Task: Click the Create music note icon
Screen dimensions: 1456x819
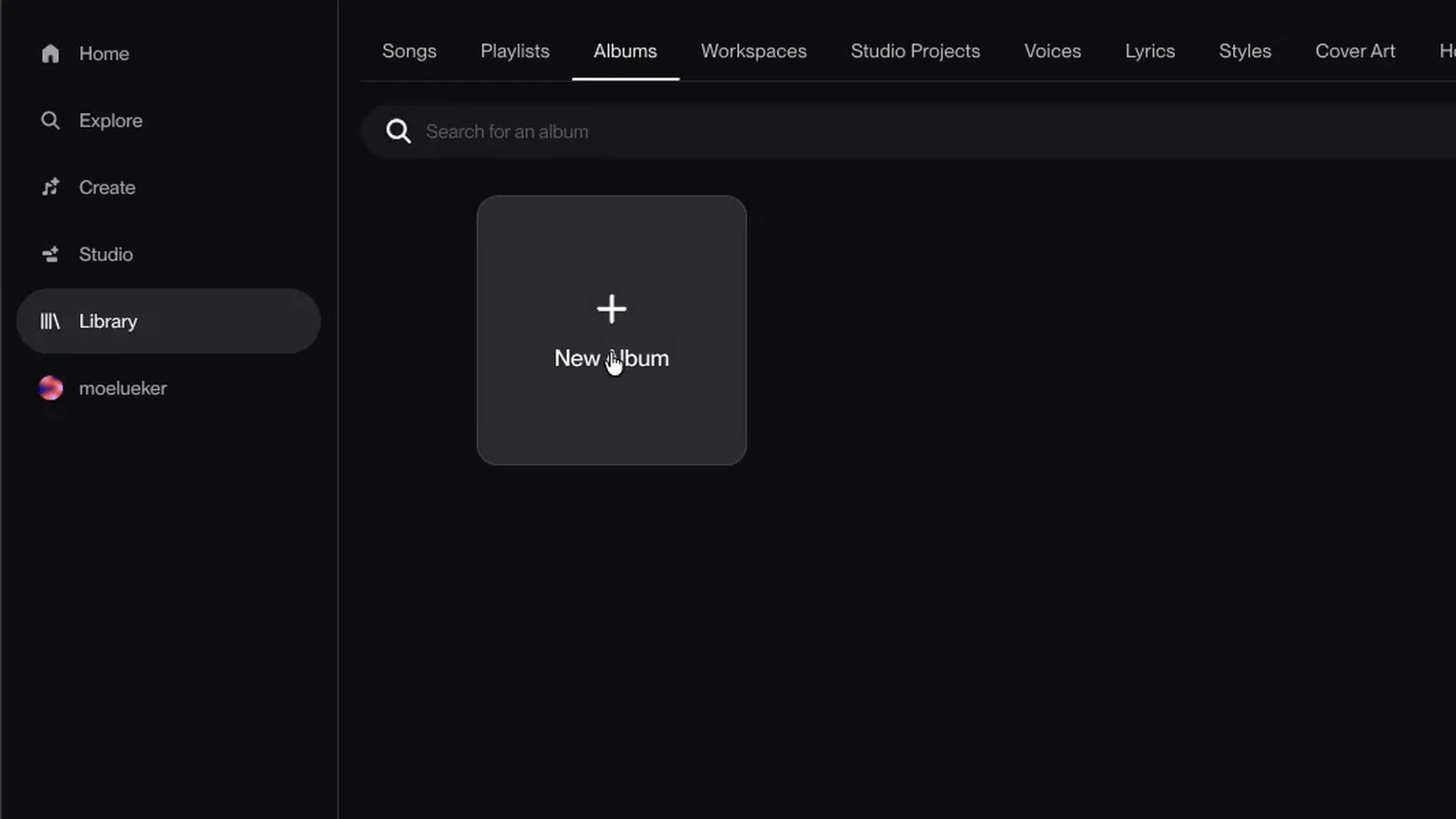Action: point(50,187)
